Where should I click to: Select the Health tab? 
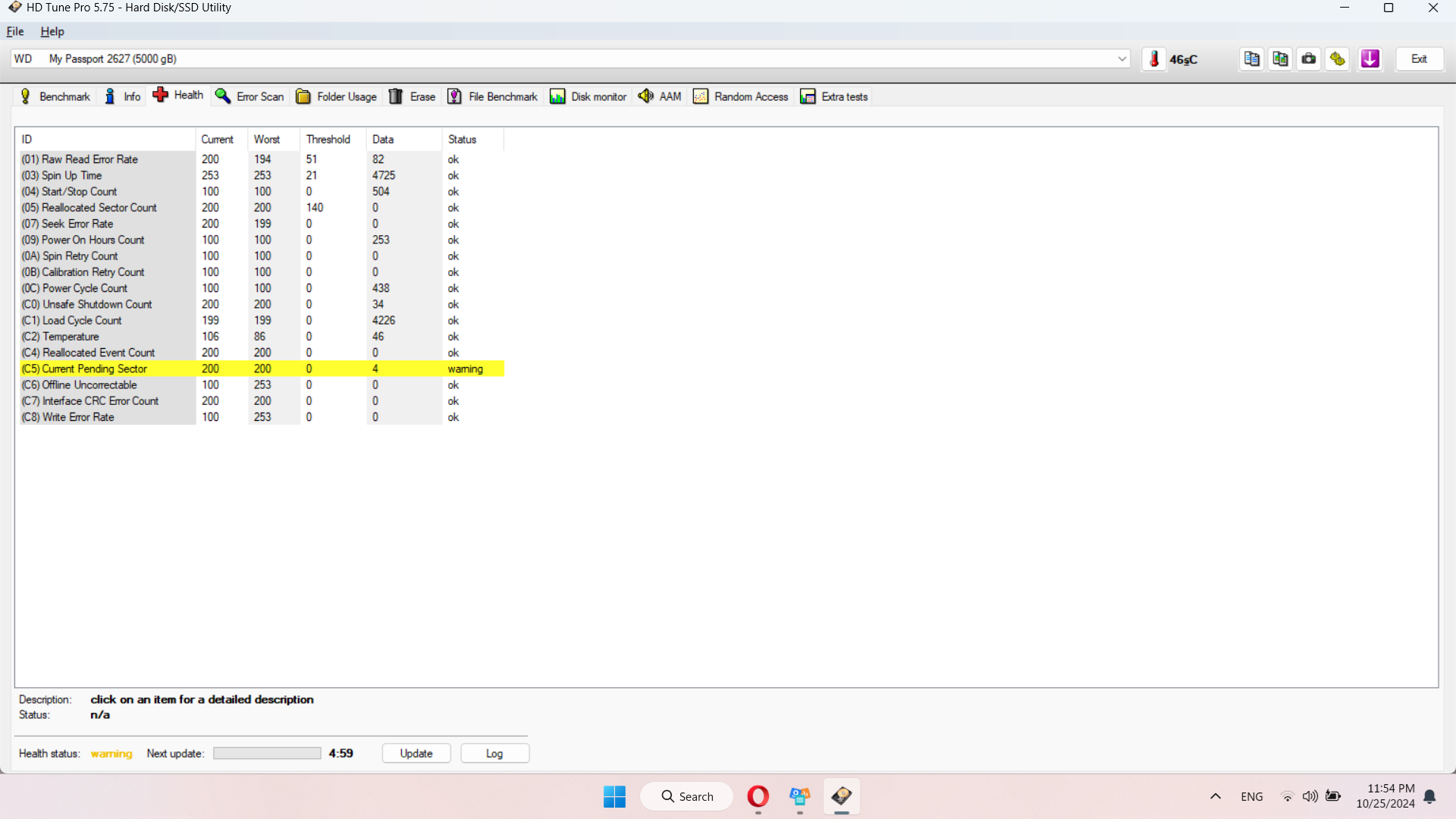[179, 96]
